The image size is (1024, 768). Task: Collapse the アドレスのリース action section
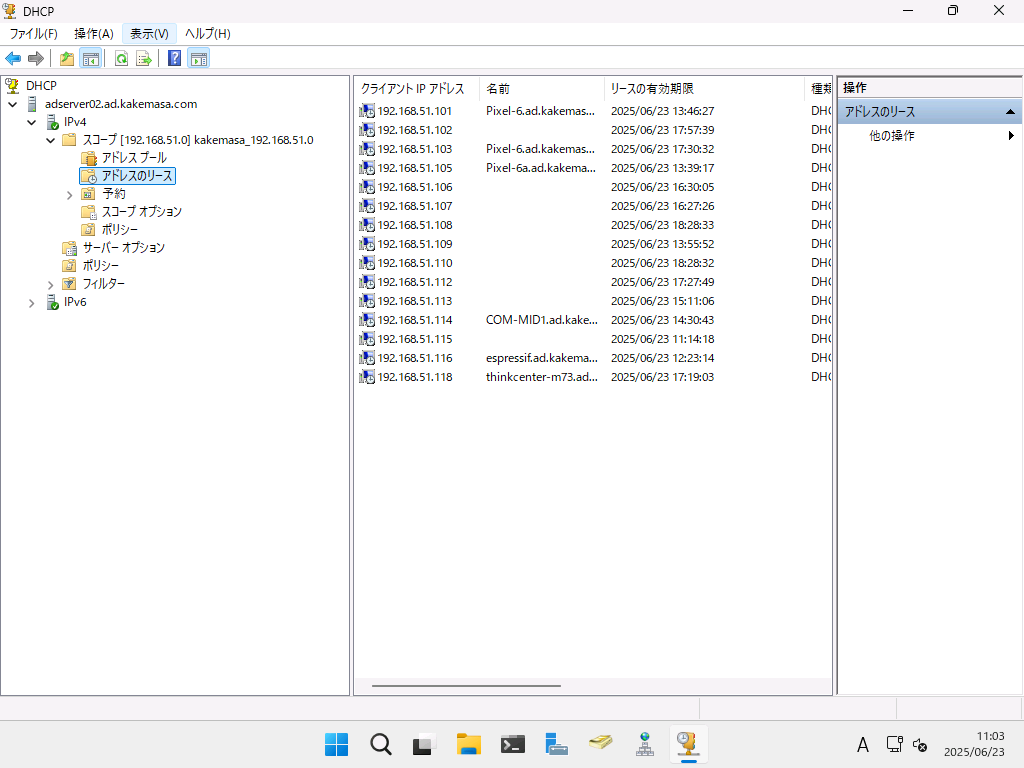[1010, 112]
